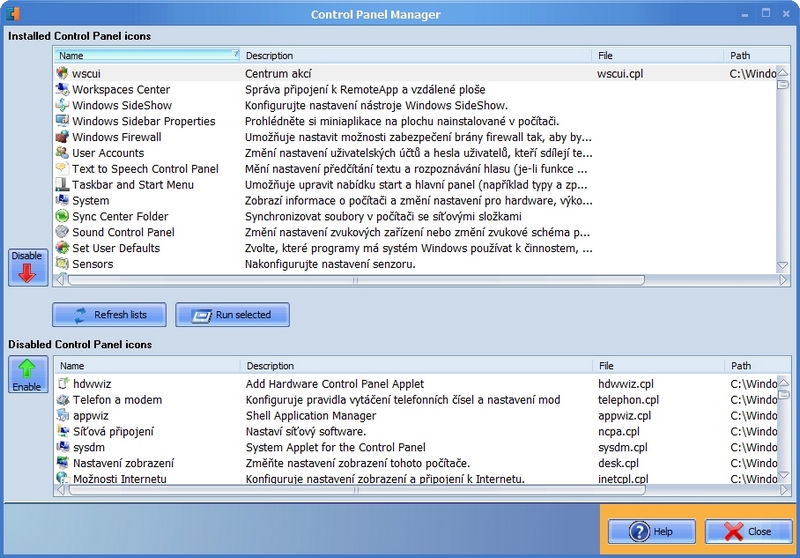The width and height of the screenshot is (800, 558).
Task: Click the Taskbar and Start Menu icon
Action: (62, 184)
